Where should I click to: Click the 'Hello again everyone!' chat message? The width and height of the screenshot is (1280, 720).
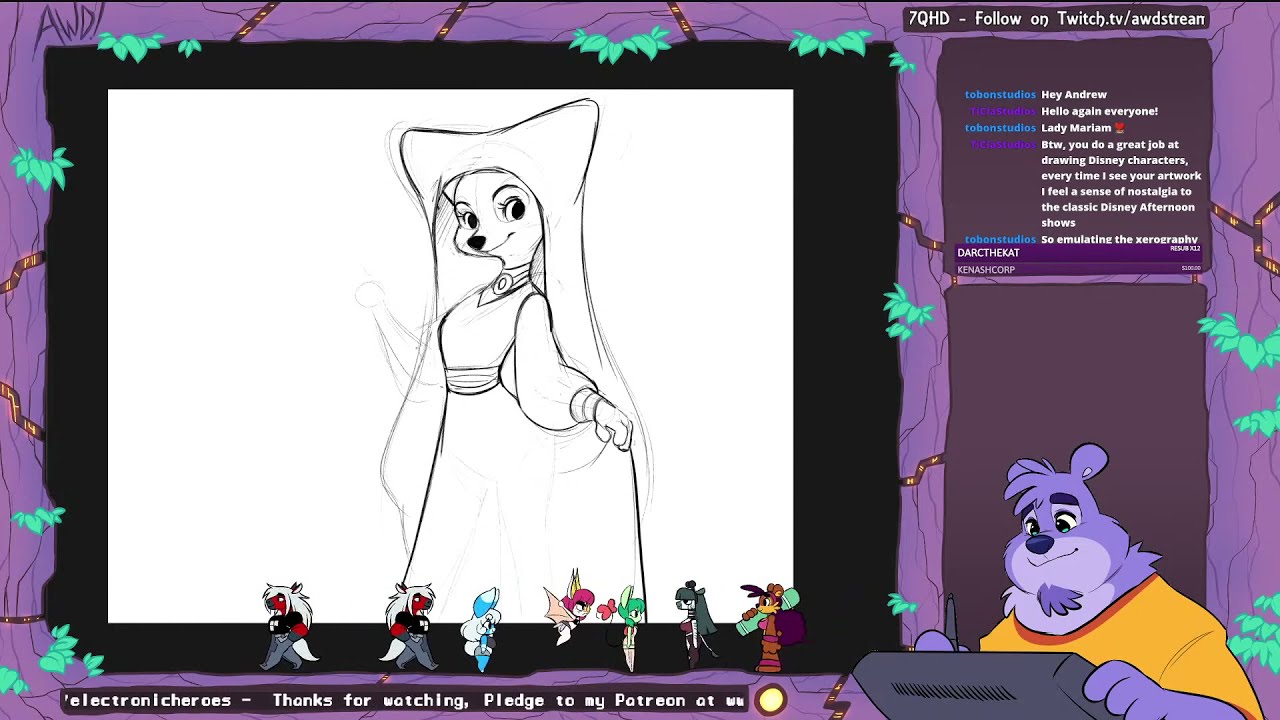point(1099,111)
